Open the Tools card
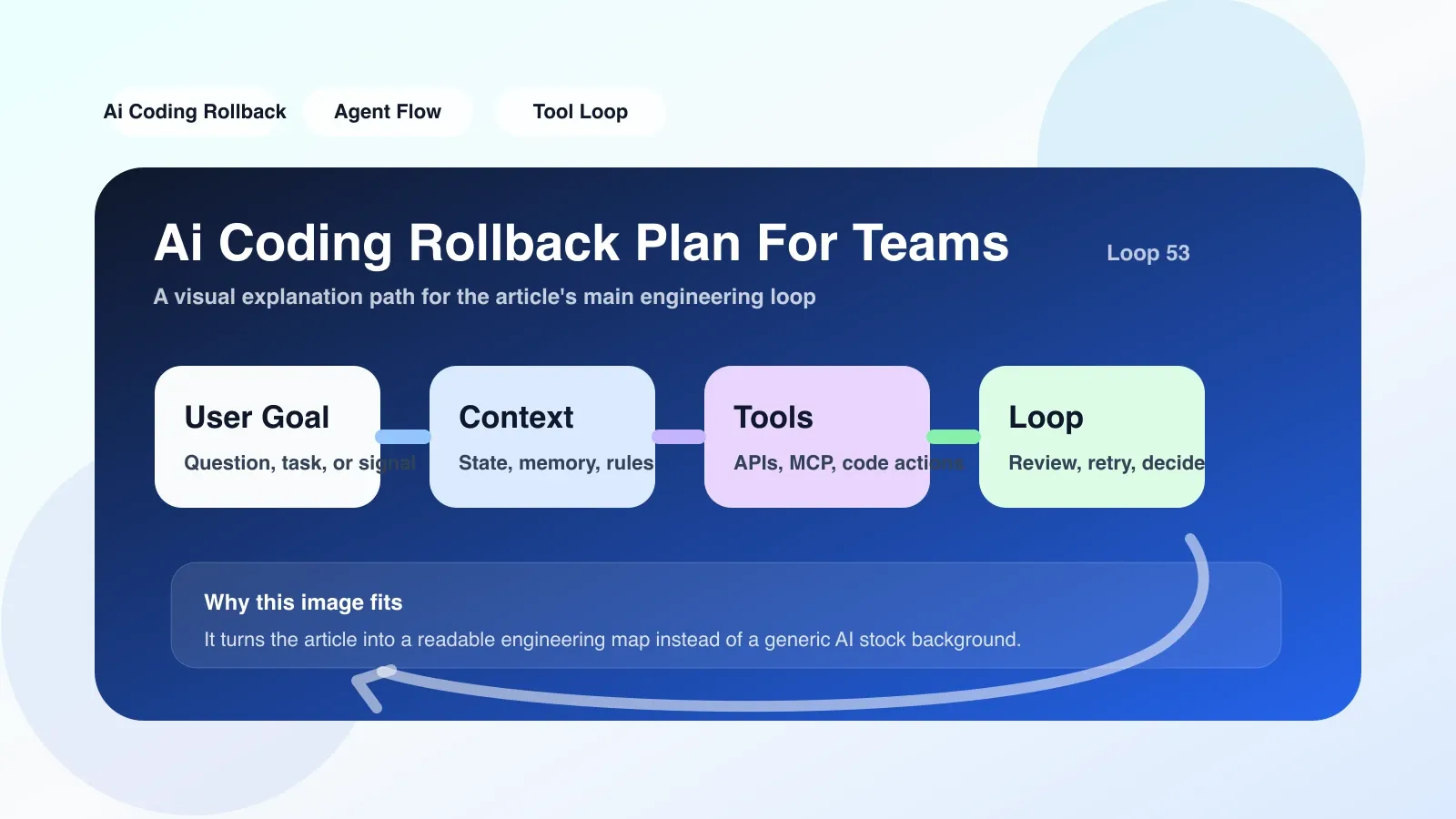 [x=817, y=437]
